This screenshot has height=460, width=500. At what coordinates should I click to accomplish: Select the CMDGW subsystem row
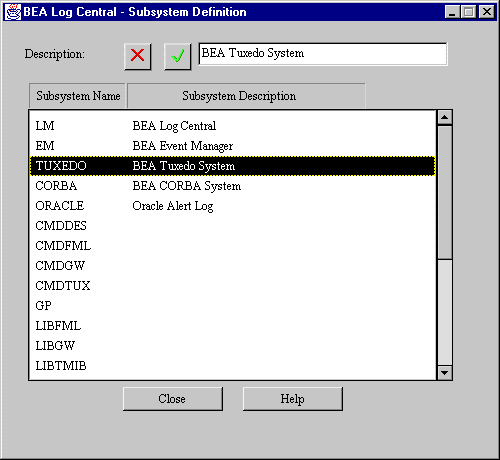[x=233, y=266]
